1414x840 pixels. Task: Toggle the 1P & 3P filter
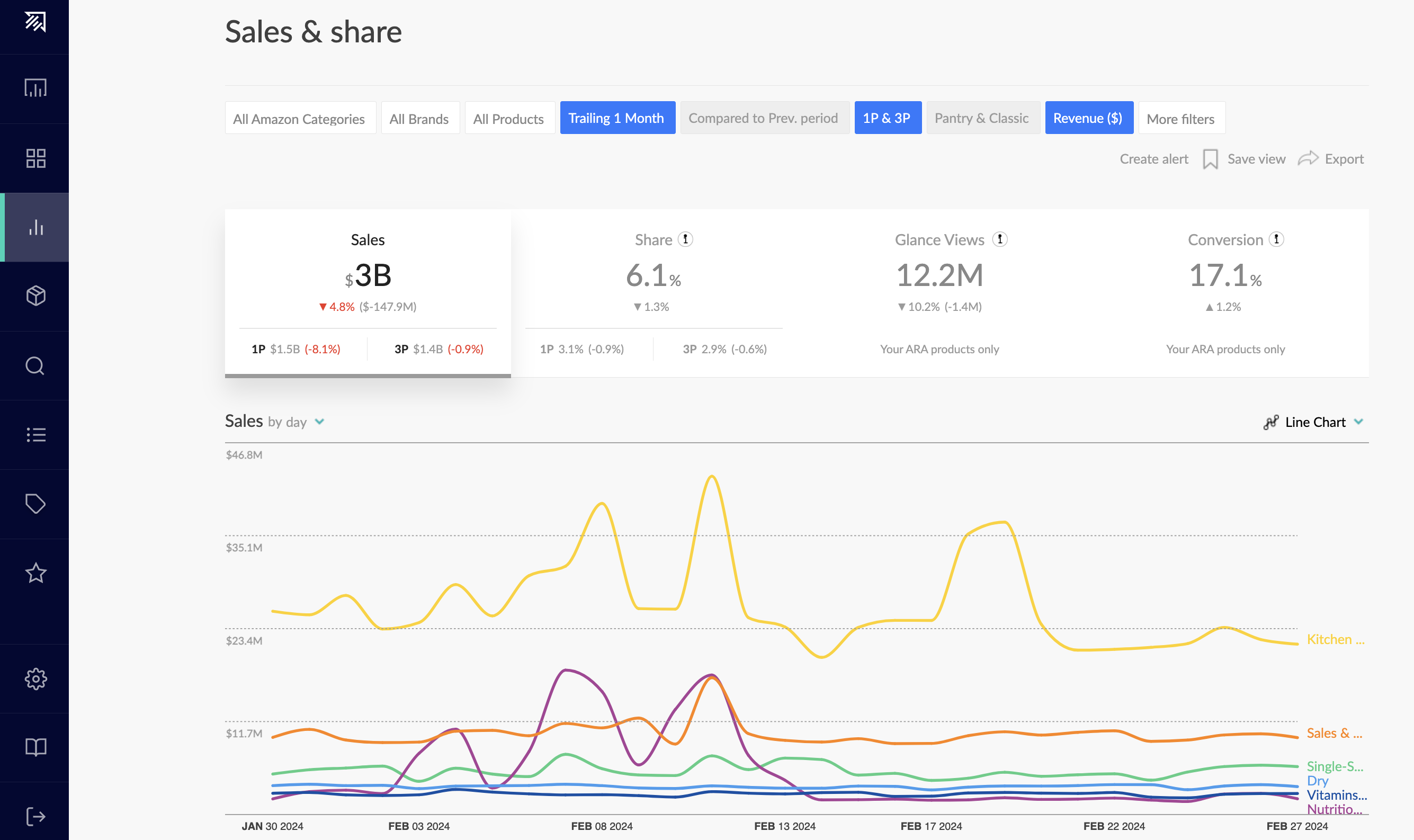887,118
